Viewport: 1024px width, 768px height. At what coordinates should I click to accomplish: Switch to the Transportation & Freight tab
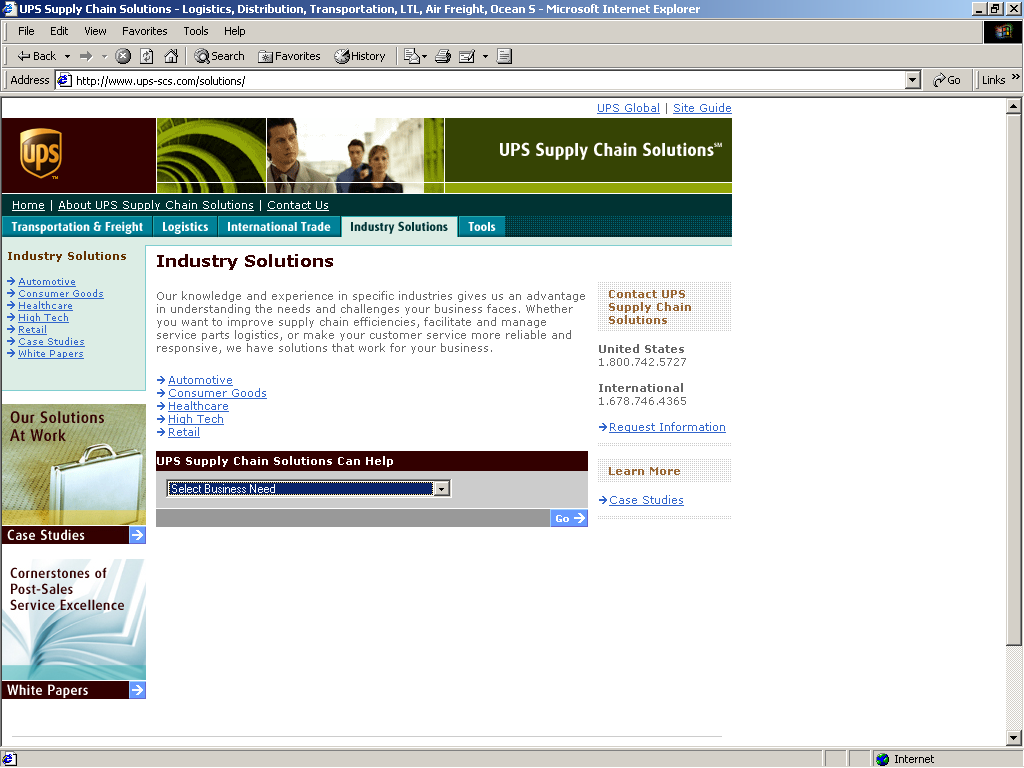(77, 227)
